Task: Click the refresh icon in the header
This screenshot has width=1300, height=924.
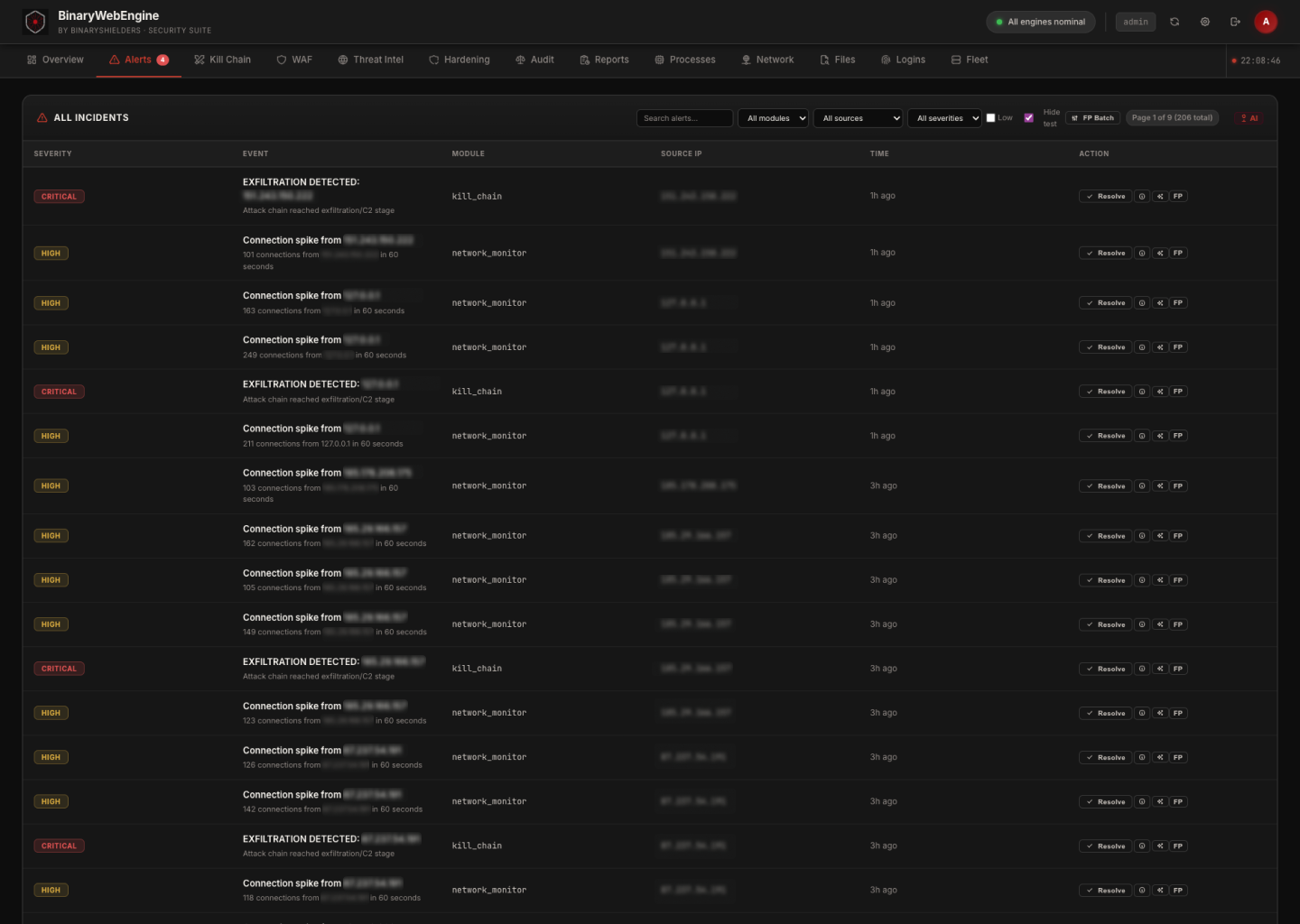Action: point(1175,22)
